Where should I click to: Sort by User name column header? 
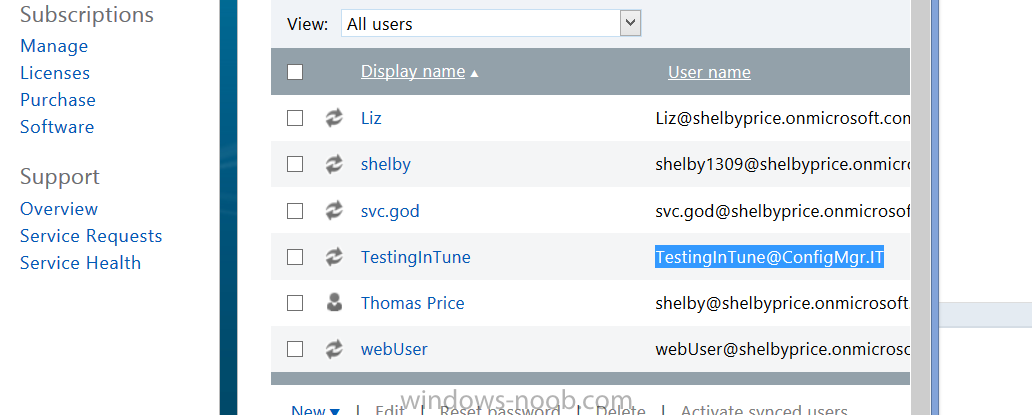point(709,72)
